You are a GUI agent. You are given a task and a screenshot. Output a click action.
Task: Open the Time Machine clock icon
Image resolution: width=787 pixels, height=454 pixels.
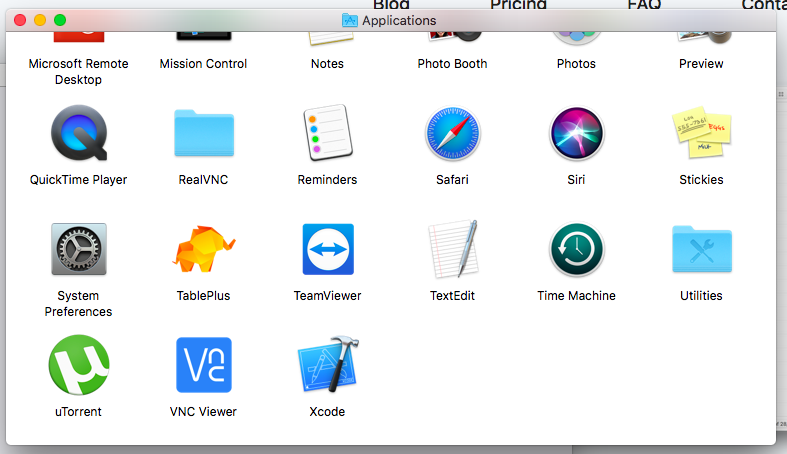coord(577,249)
